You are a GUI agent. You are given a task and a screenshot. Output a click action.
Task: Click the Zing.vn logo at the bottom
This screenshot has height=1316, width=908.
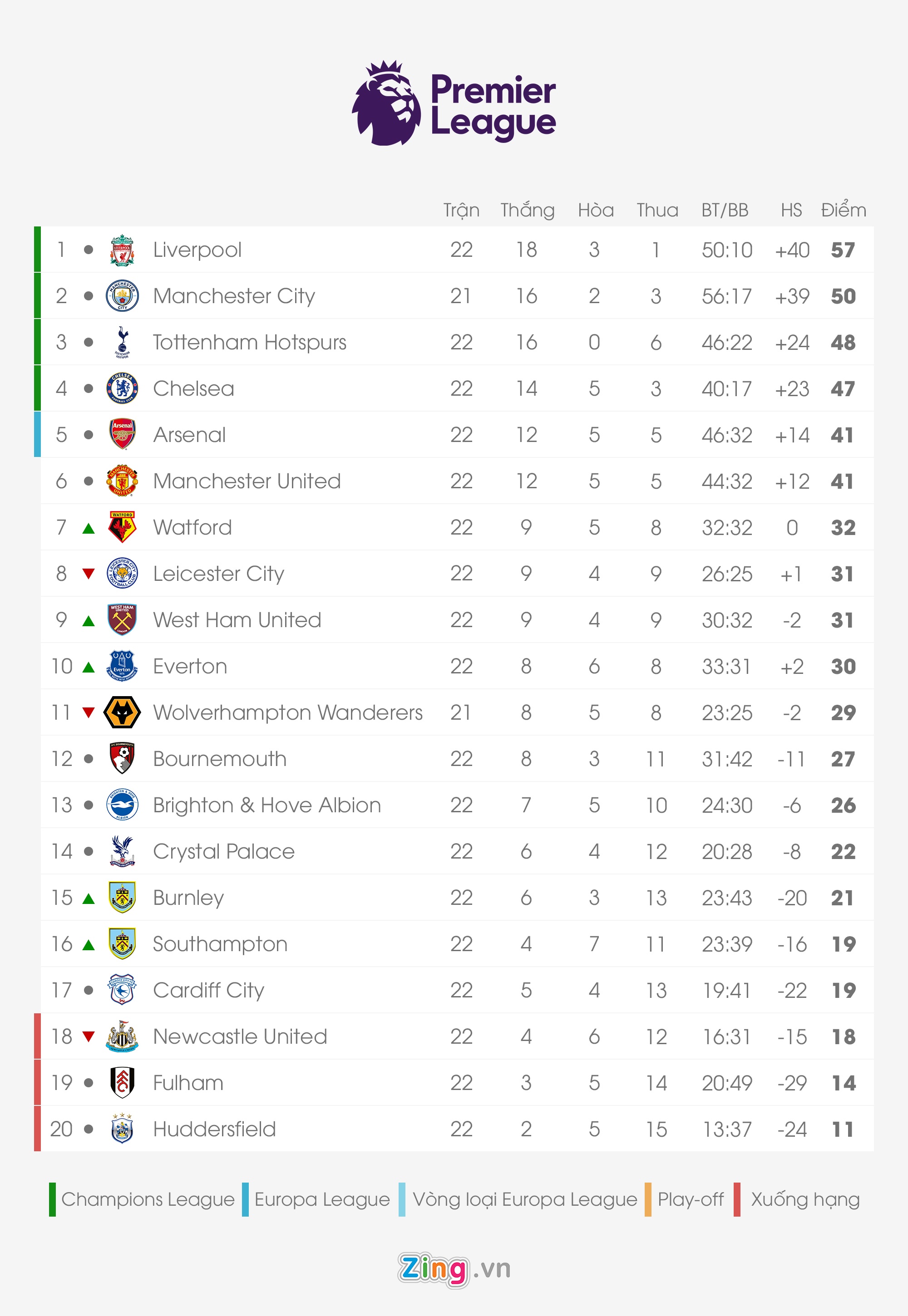pos(454,1269)
